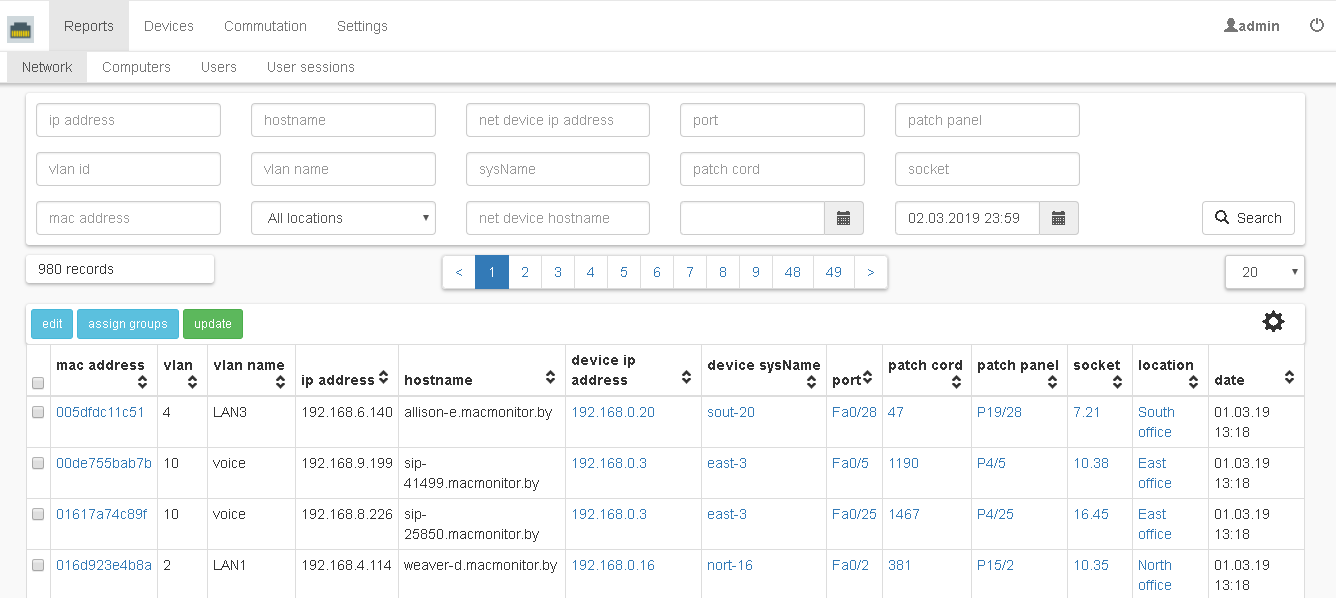
Task: Click the net device ip address field
Action: point(557,120)
